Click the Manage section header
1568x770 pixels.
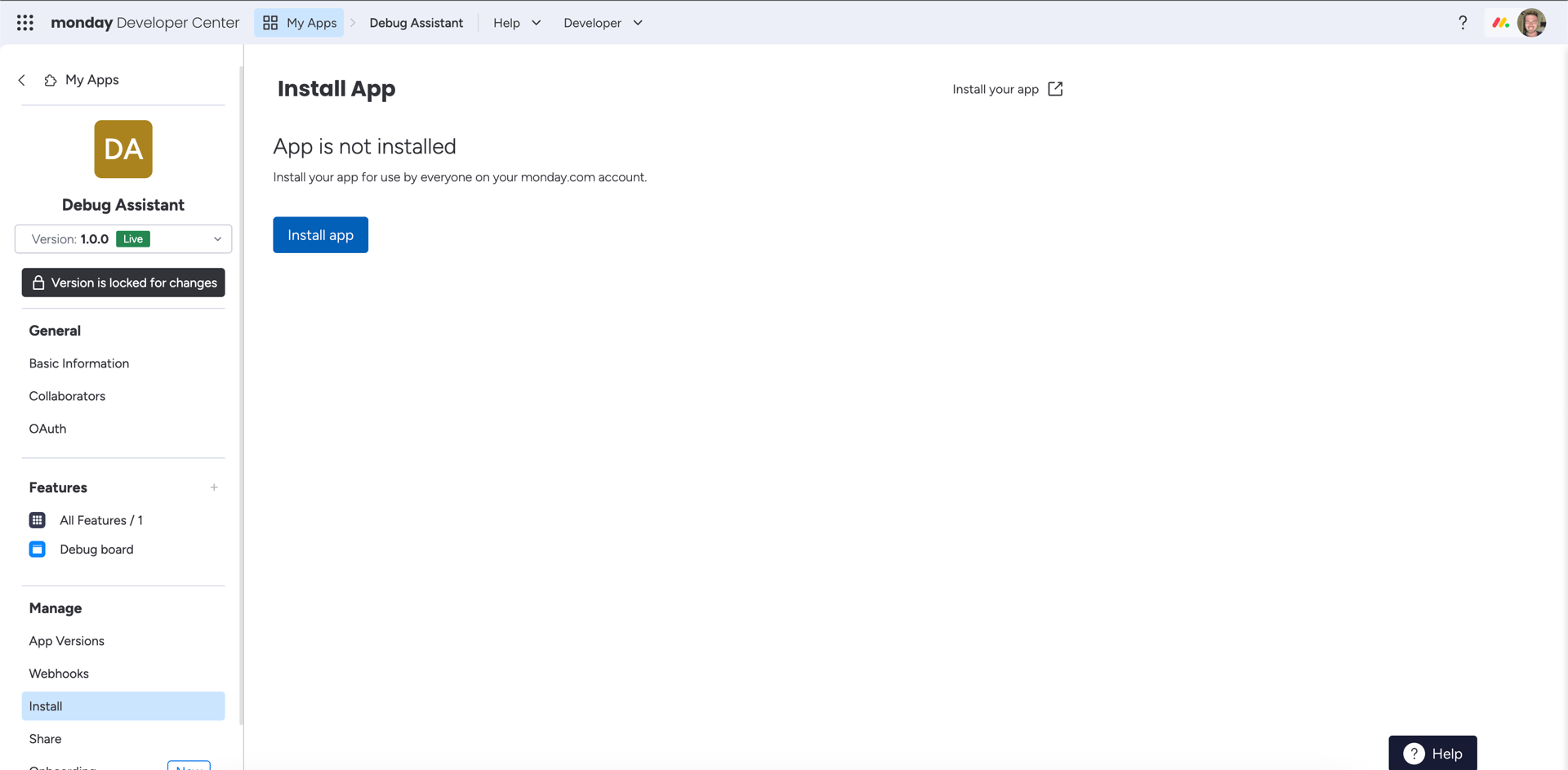pyautogui.click(x=56, y=608)
